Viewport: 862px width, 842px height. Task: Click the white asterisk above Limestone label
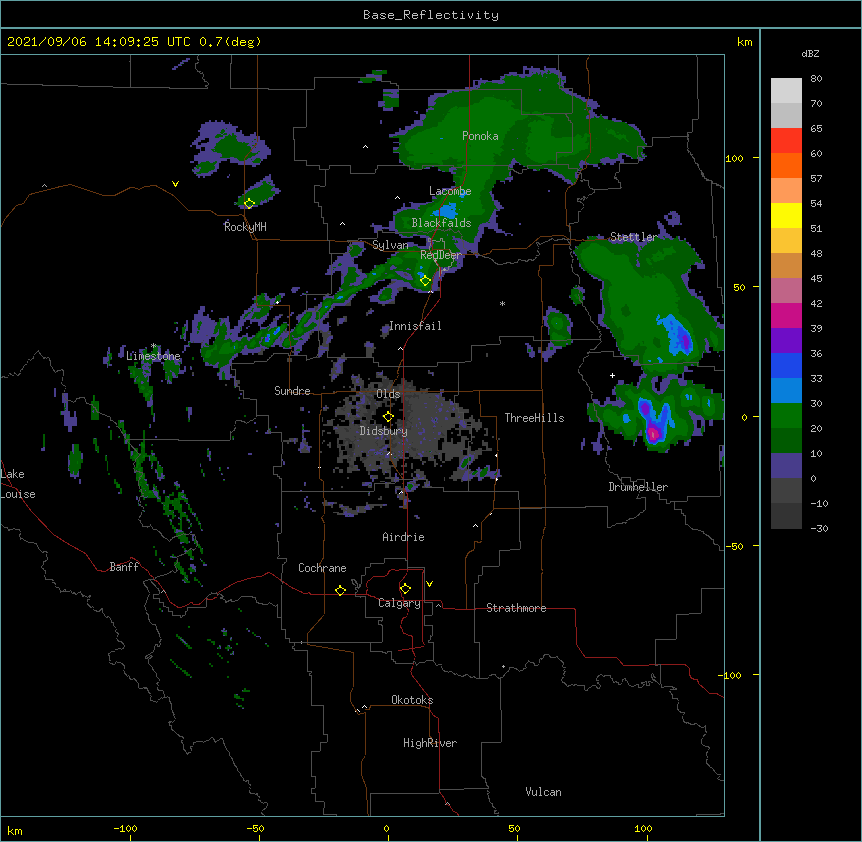pos(154,346)
